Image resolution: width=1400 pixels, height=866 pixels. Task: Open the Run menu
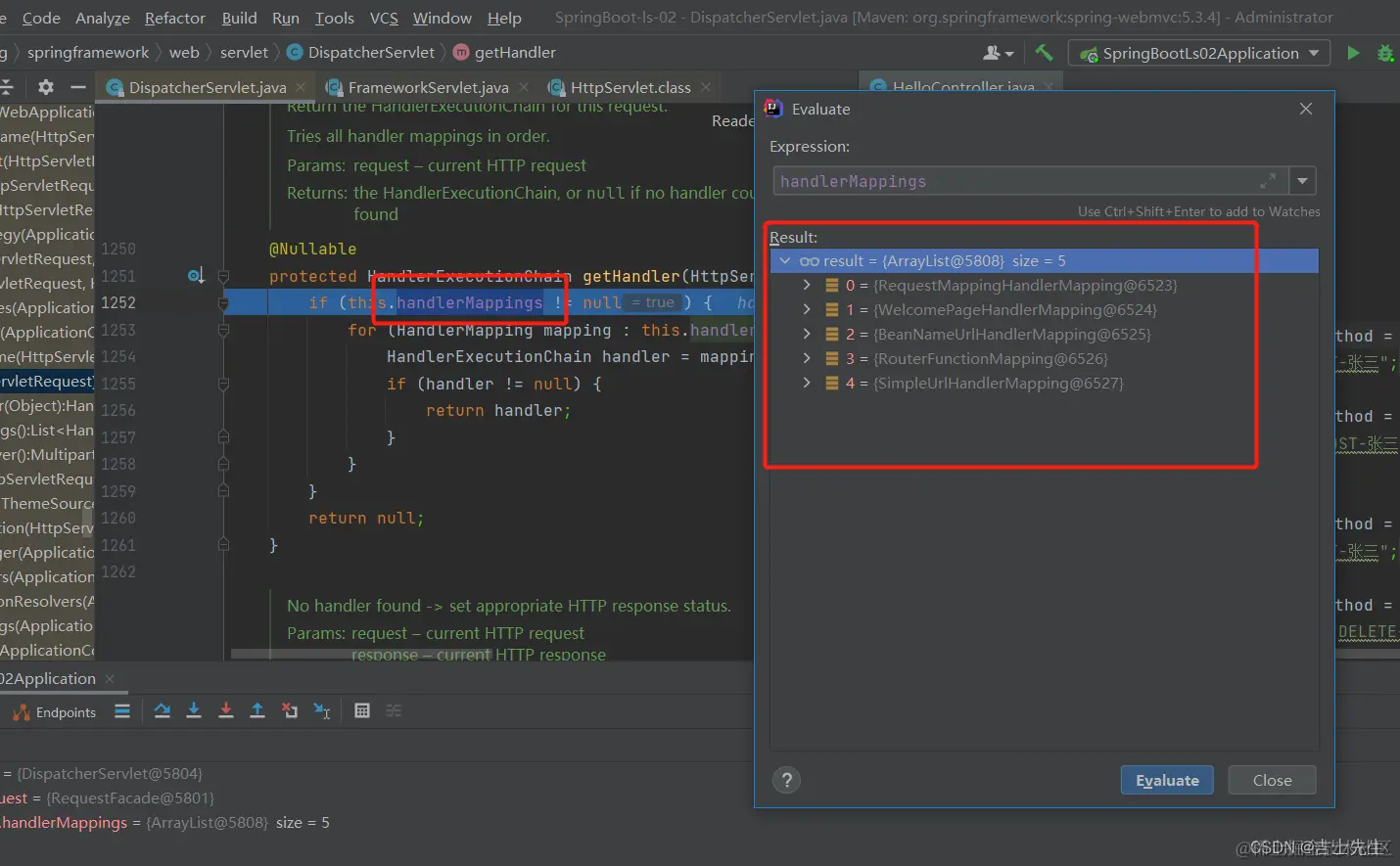coord(286,18)
